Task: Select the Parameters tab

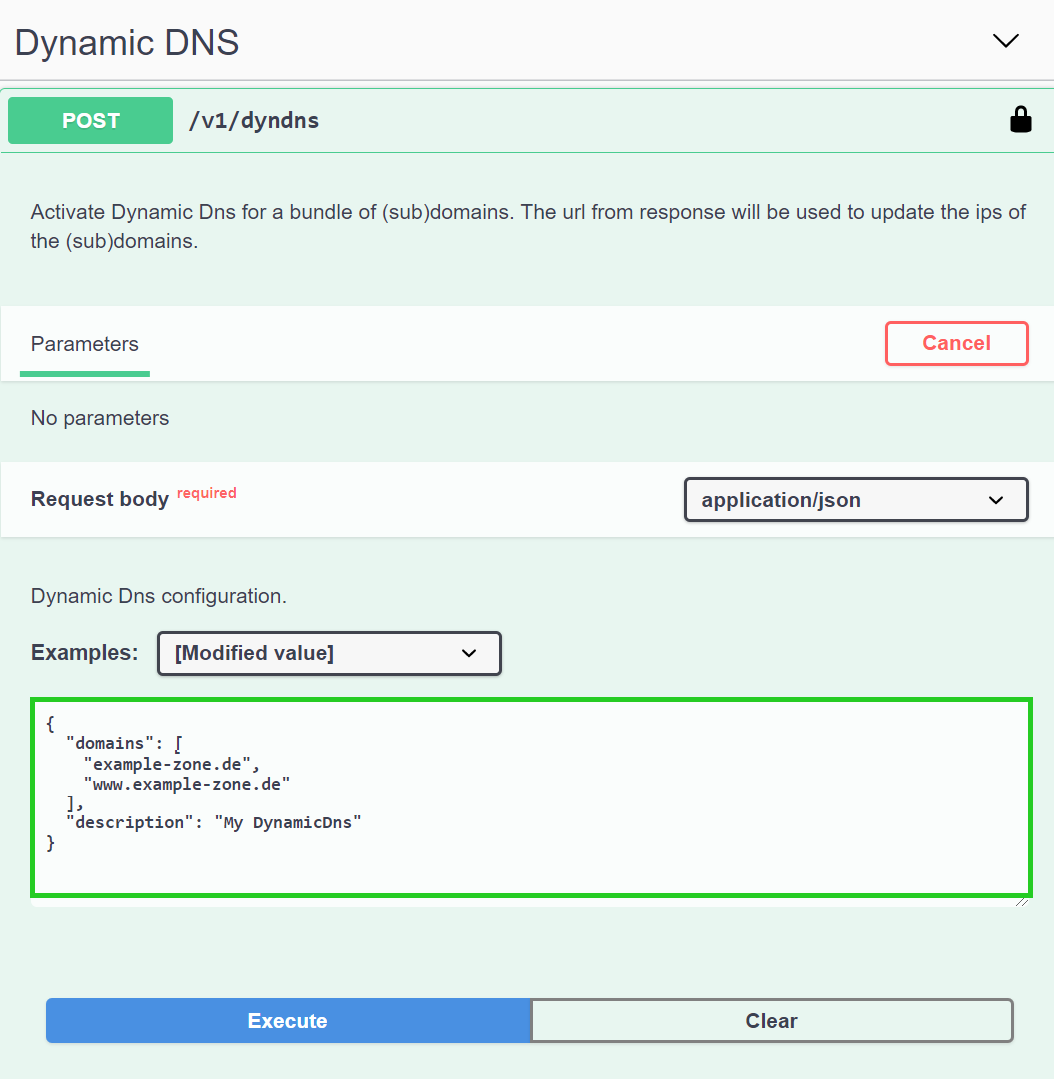Action: tap(85, 345)
